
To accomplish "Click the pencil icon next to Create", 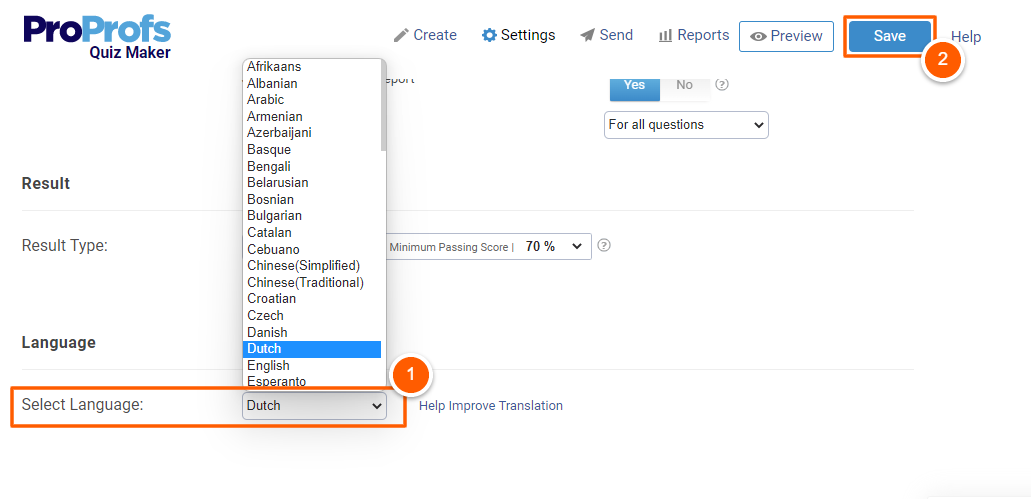I will [401, 35].
